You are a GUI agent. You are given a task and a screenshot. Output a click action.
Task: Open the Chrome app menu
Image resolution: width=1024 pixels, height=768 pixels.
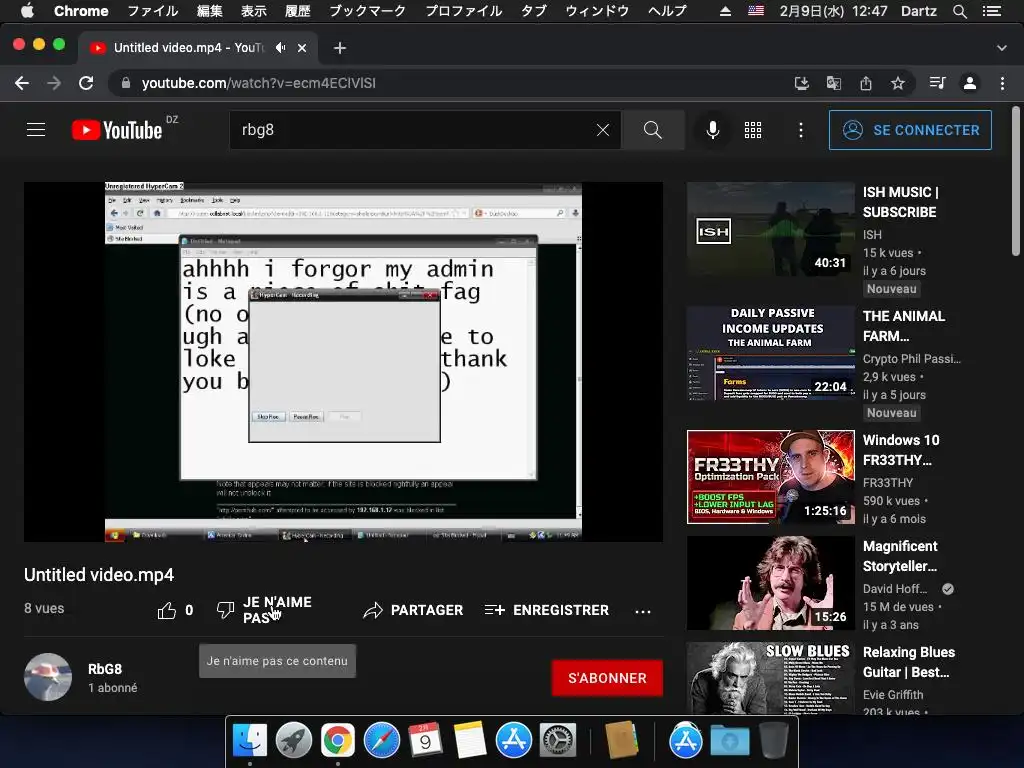pyautogui.click(x=81, y=11)
